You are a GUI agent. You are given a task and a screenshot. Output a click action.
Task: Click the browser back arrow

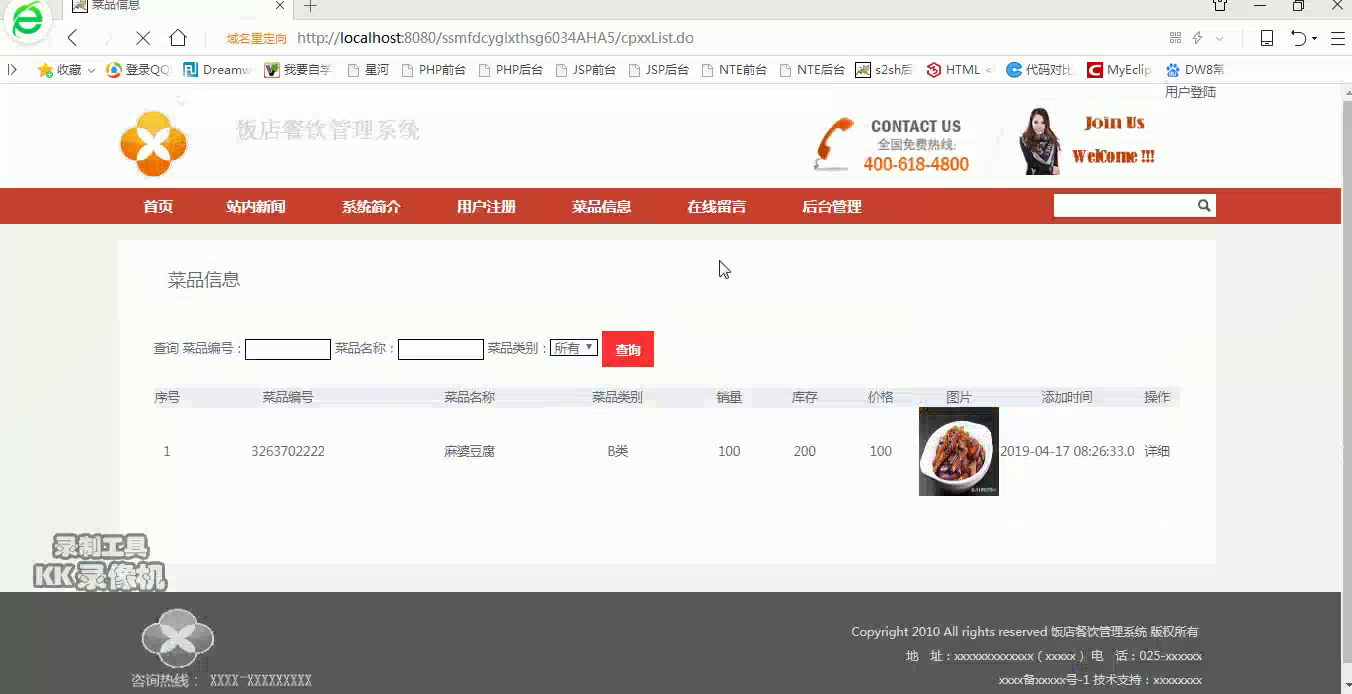click(72, 38)
